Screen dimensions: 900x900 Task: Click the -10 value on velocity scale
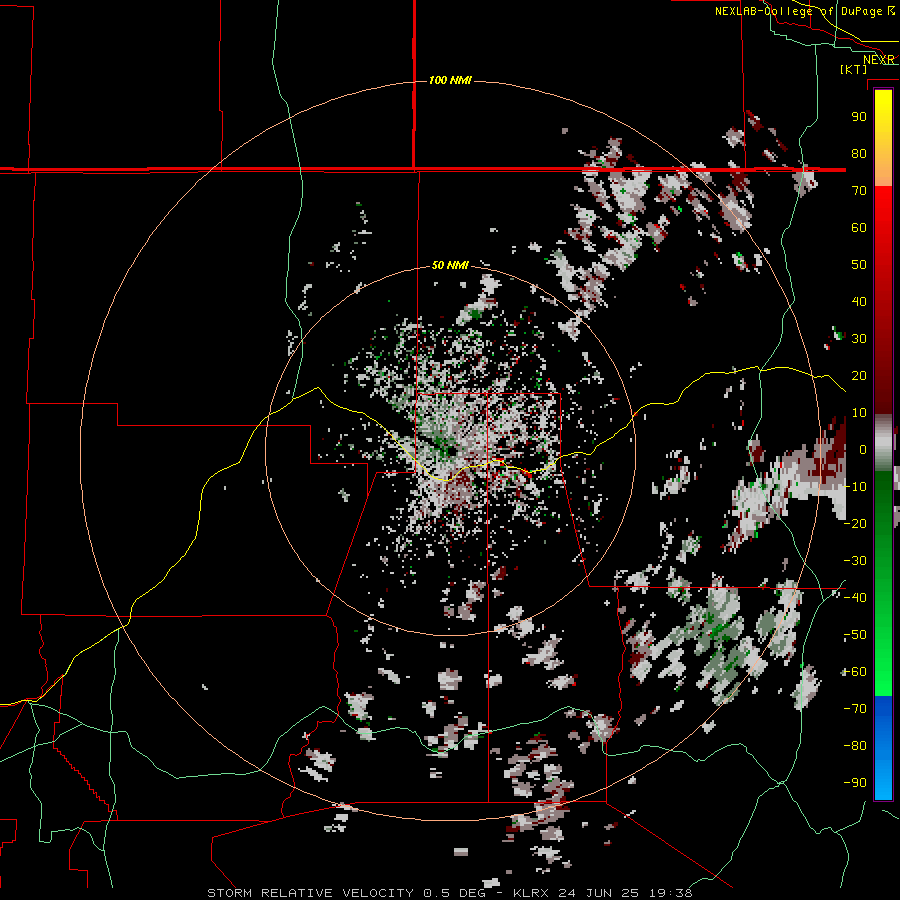coord(856,487)
